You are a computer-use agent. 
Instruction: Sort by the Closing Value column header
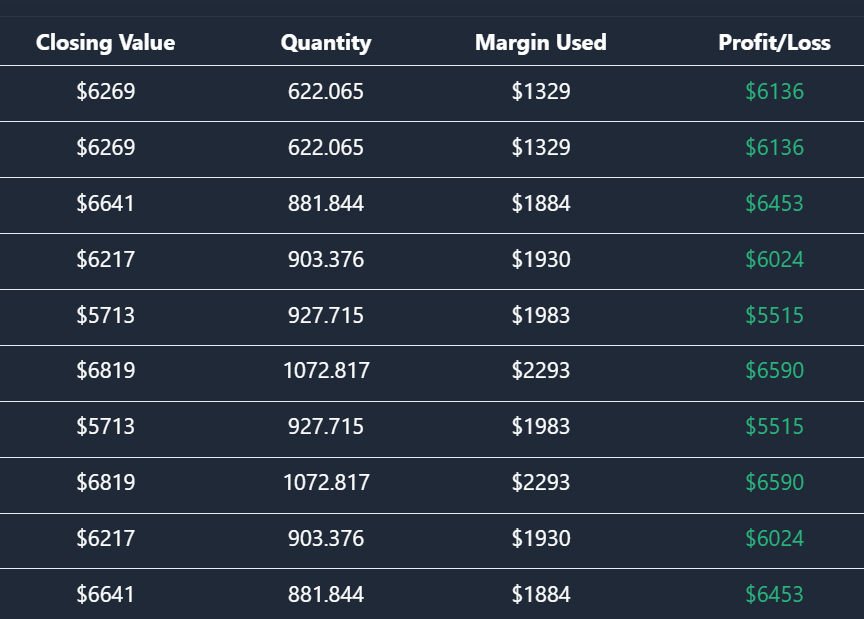click(x=105, y=43)
